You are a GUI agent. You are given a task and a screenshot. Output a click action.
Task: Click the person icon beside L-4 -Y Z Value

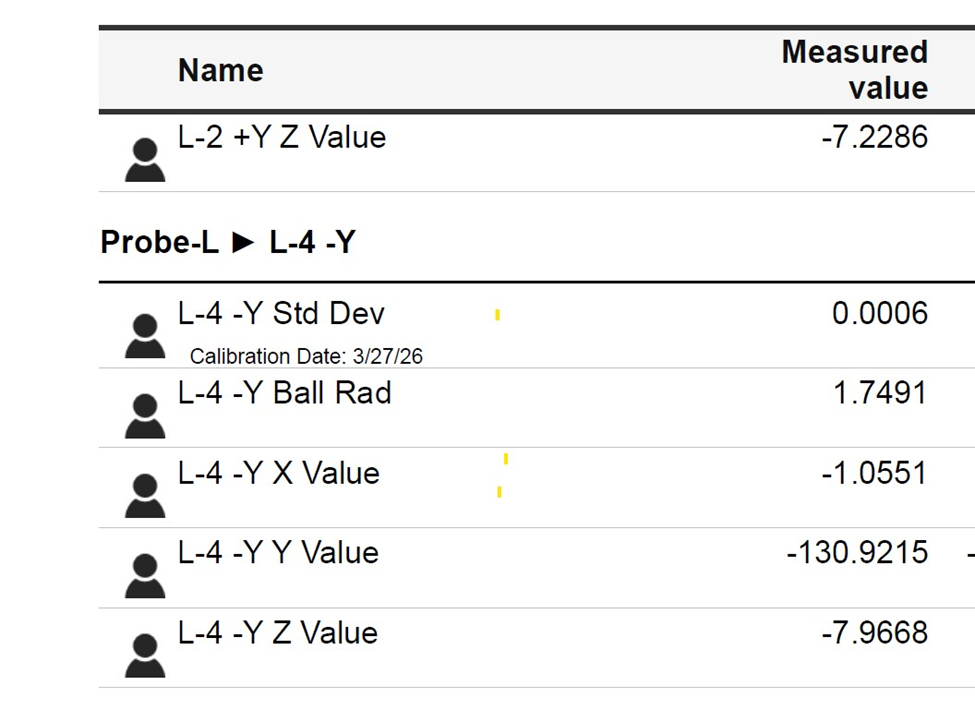pyautogui.click(x=145, y=656)
